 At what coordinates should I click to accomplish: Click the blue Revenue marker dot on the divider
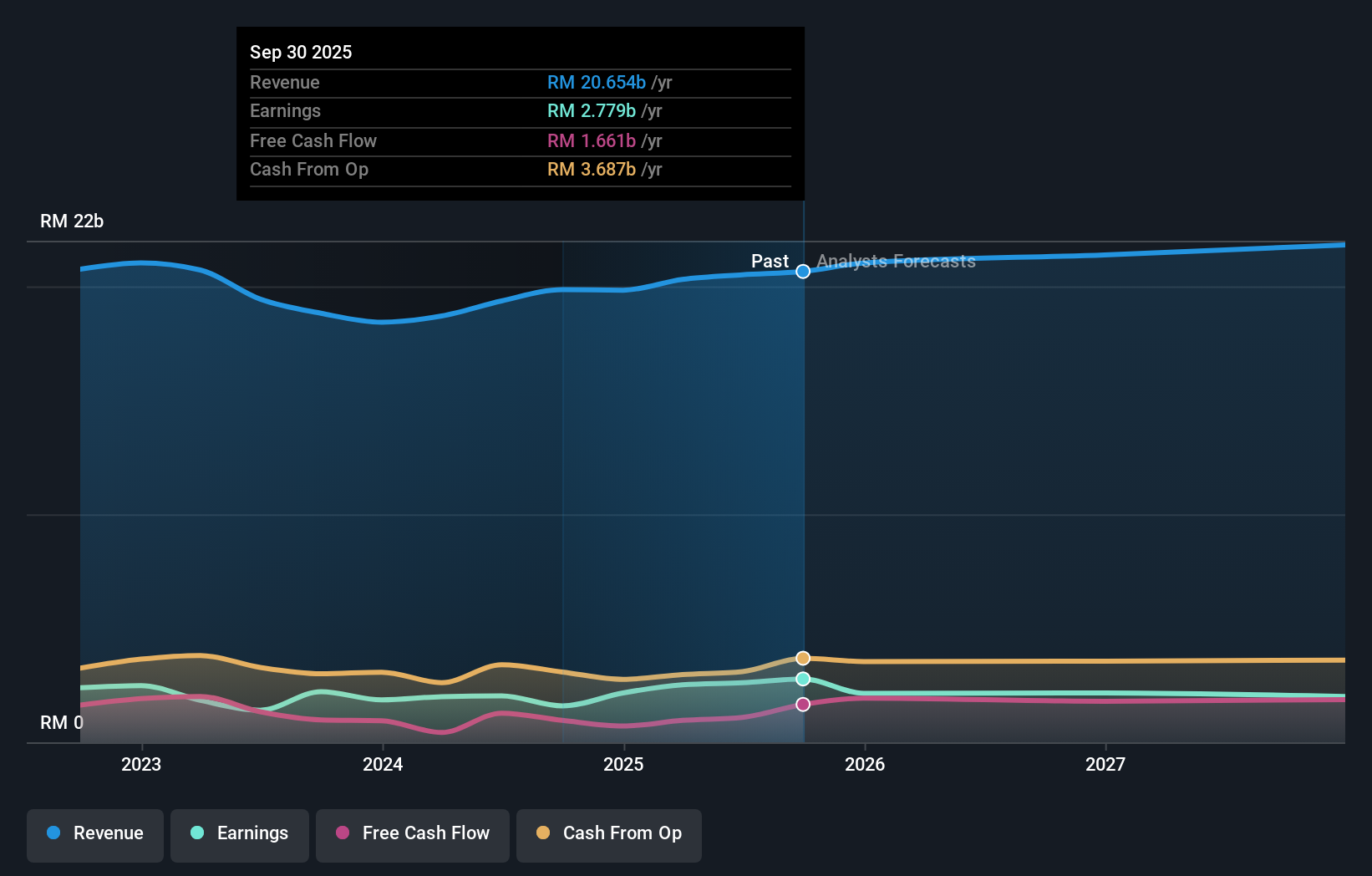point(803,271)
